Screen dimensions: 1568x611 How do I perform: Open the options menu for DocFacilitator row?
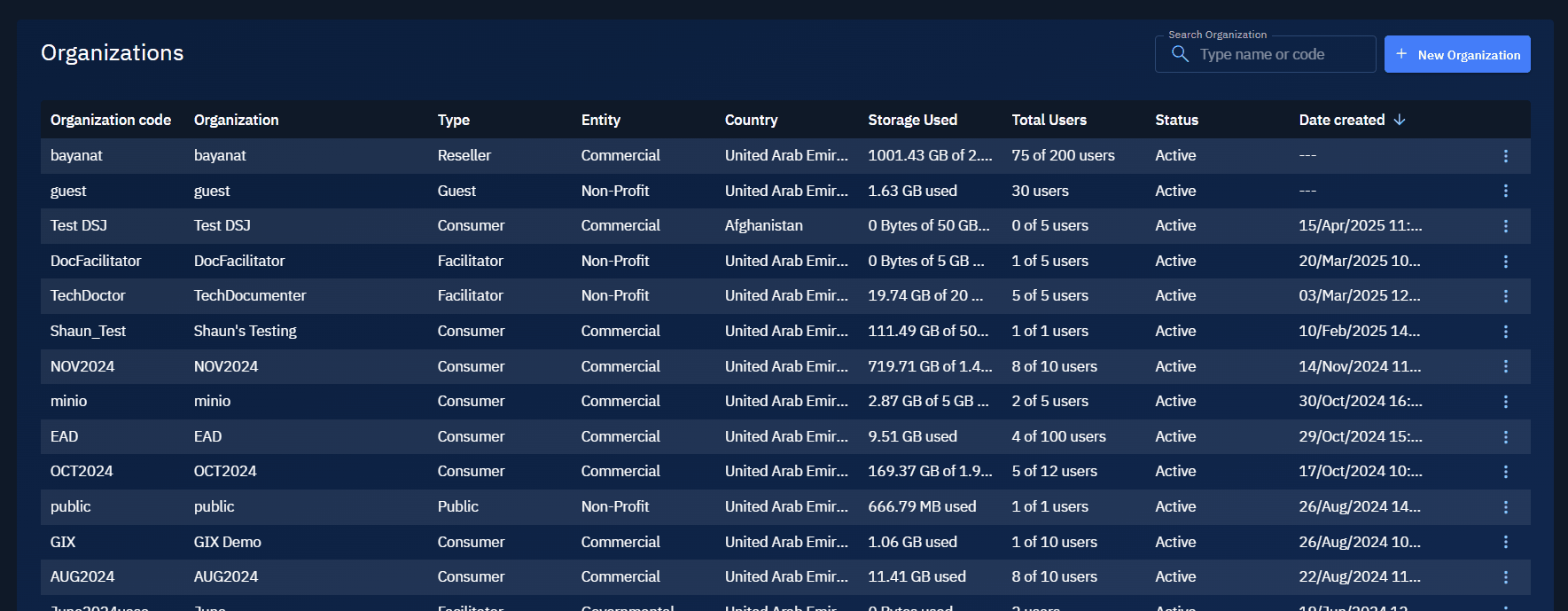[x=1505, y=262]
